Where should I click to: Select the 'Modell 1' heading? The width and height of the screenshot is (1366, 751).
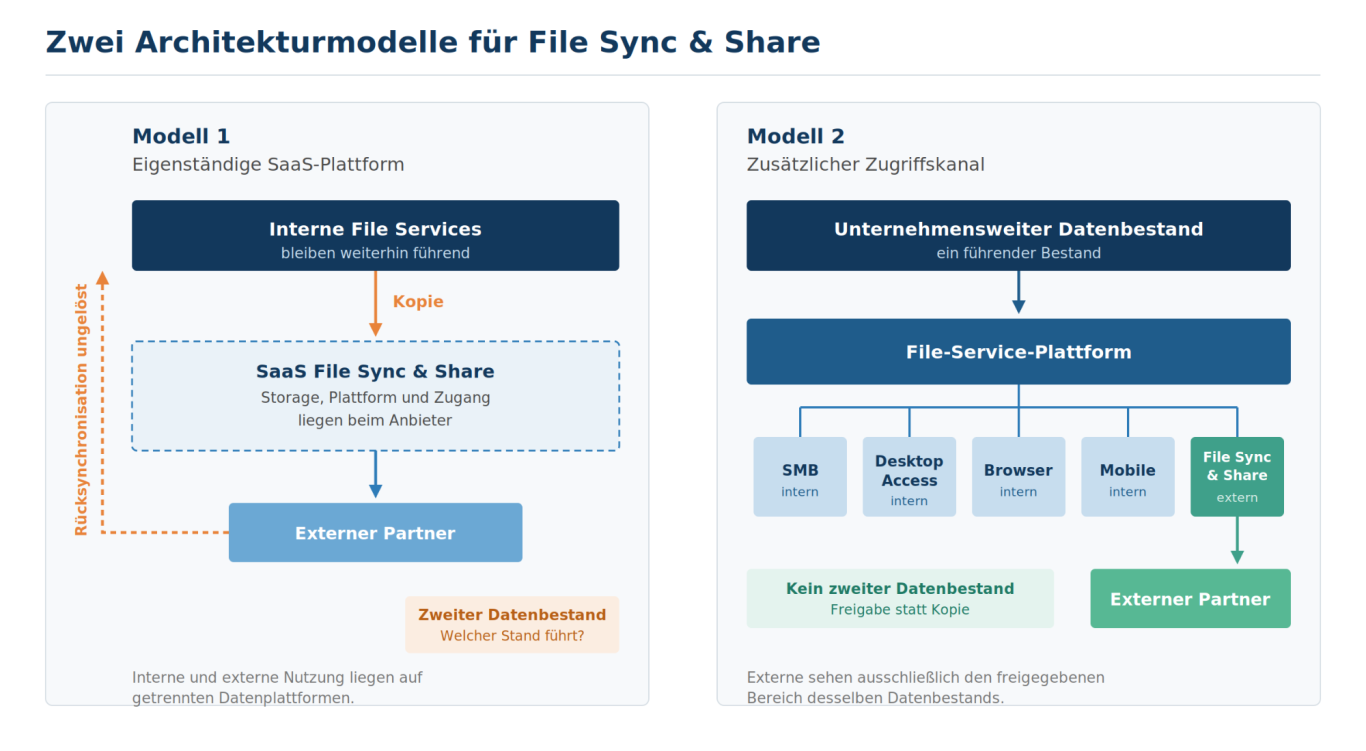pos(181,136)
